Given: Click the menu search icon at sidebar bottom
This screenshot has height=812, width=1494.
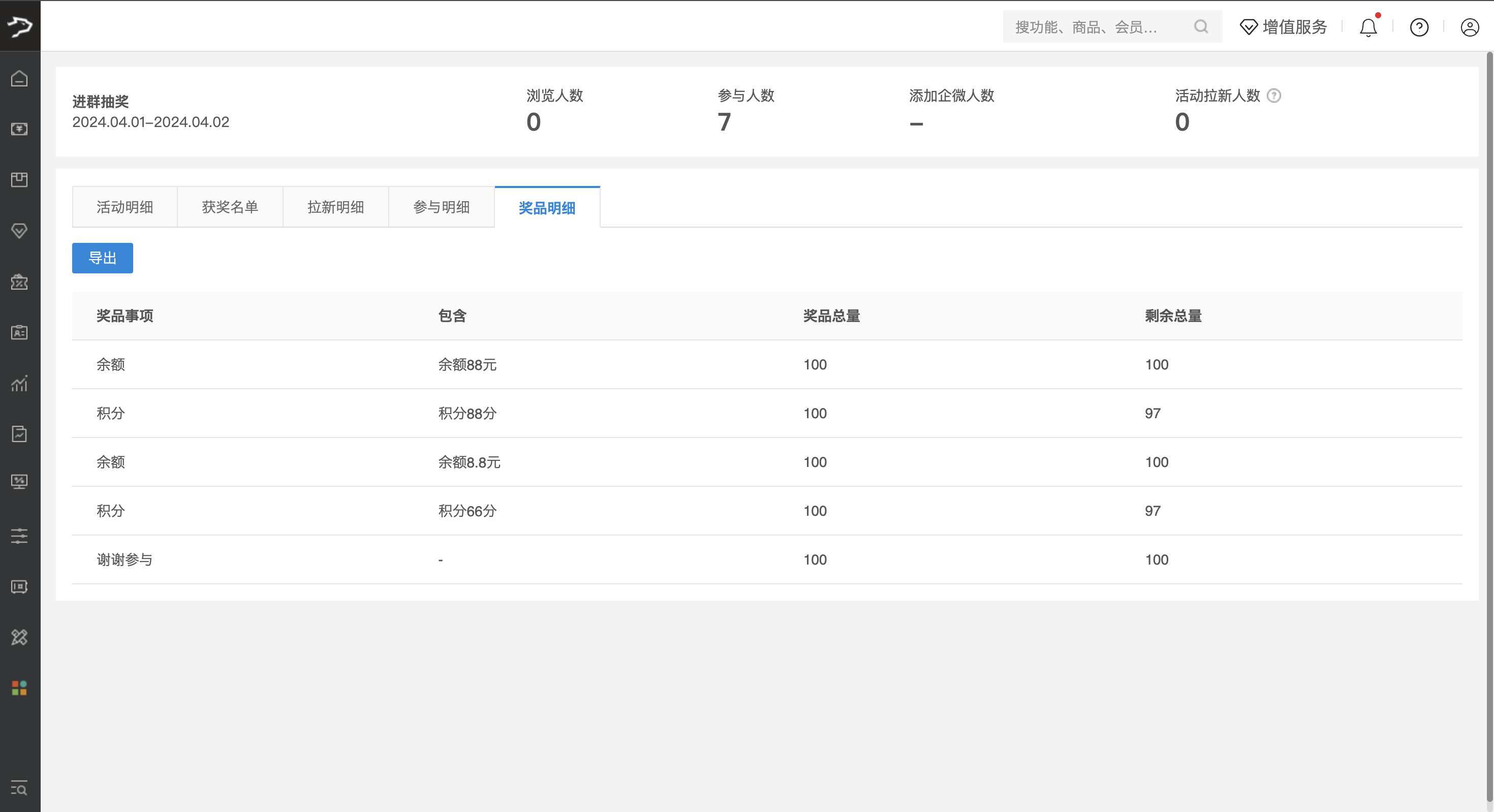Looking at the screenshot, I should point(19,788).
